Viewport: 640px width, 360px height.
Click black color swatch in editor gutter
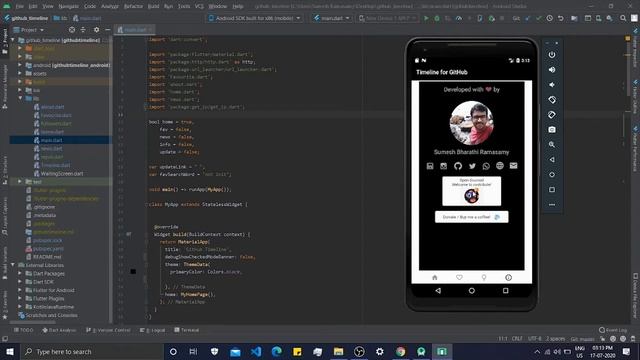point(133,272)
